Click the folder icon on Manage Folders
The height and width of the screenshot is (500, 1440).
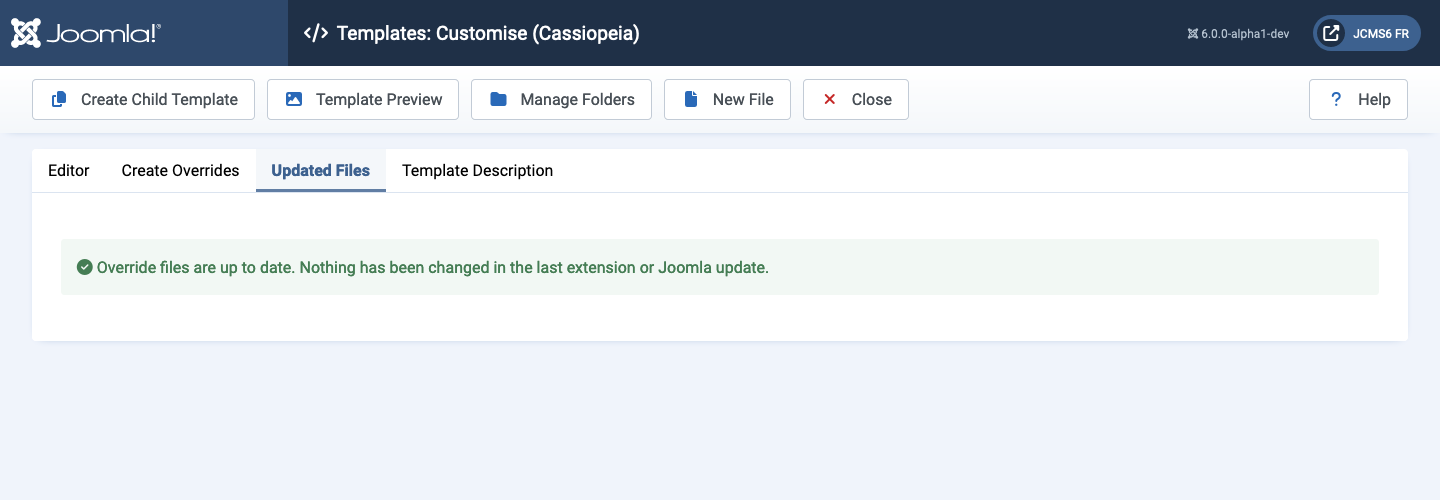pos(498,99)
